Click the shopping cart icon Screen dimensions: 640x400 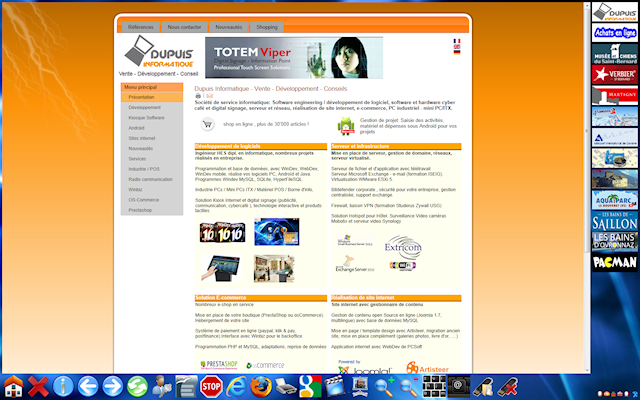tap(207, 124)
